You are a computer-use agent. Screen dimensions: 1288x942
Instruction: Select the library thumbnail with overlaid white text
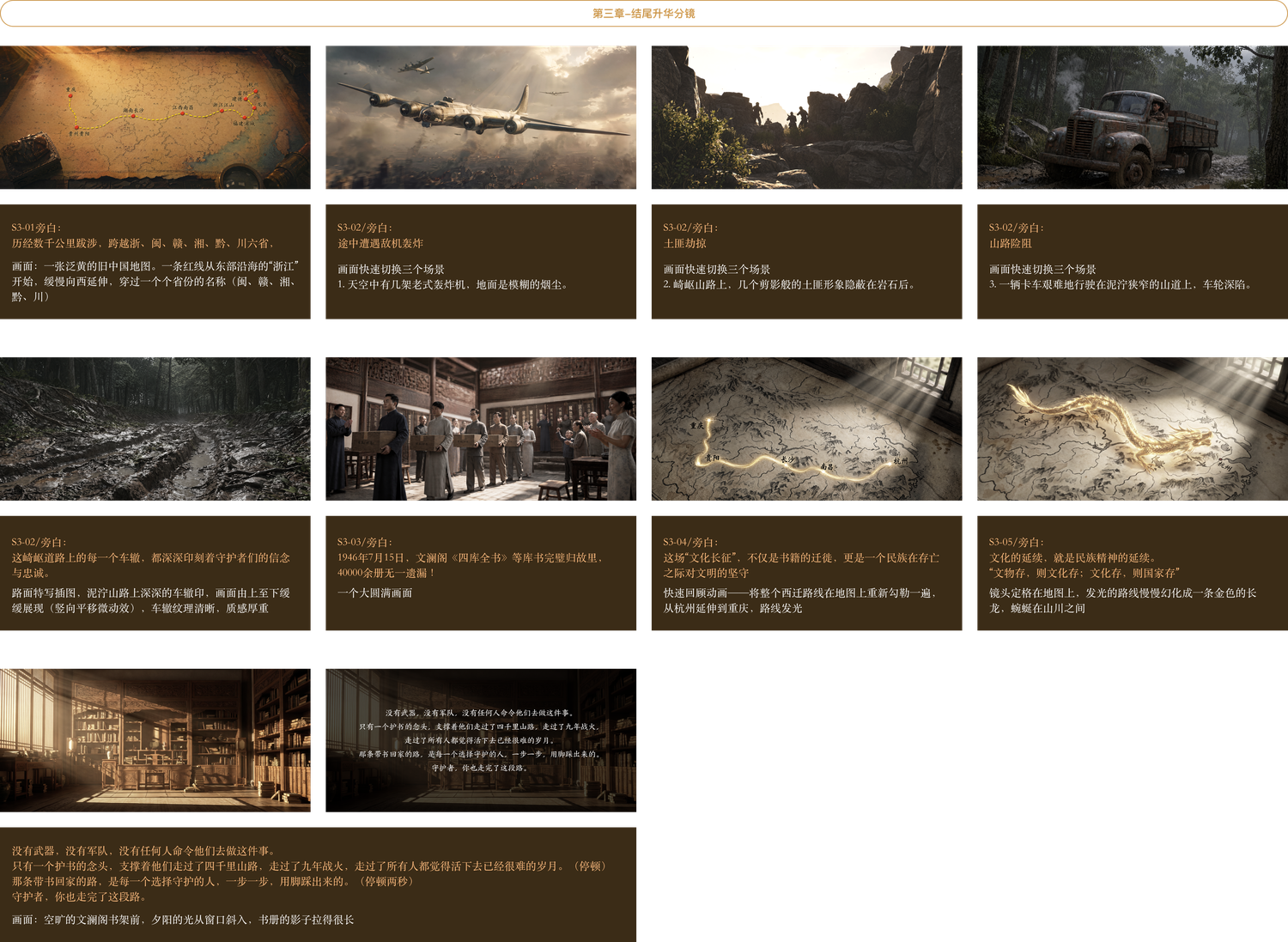point(481,740)
